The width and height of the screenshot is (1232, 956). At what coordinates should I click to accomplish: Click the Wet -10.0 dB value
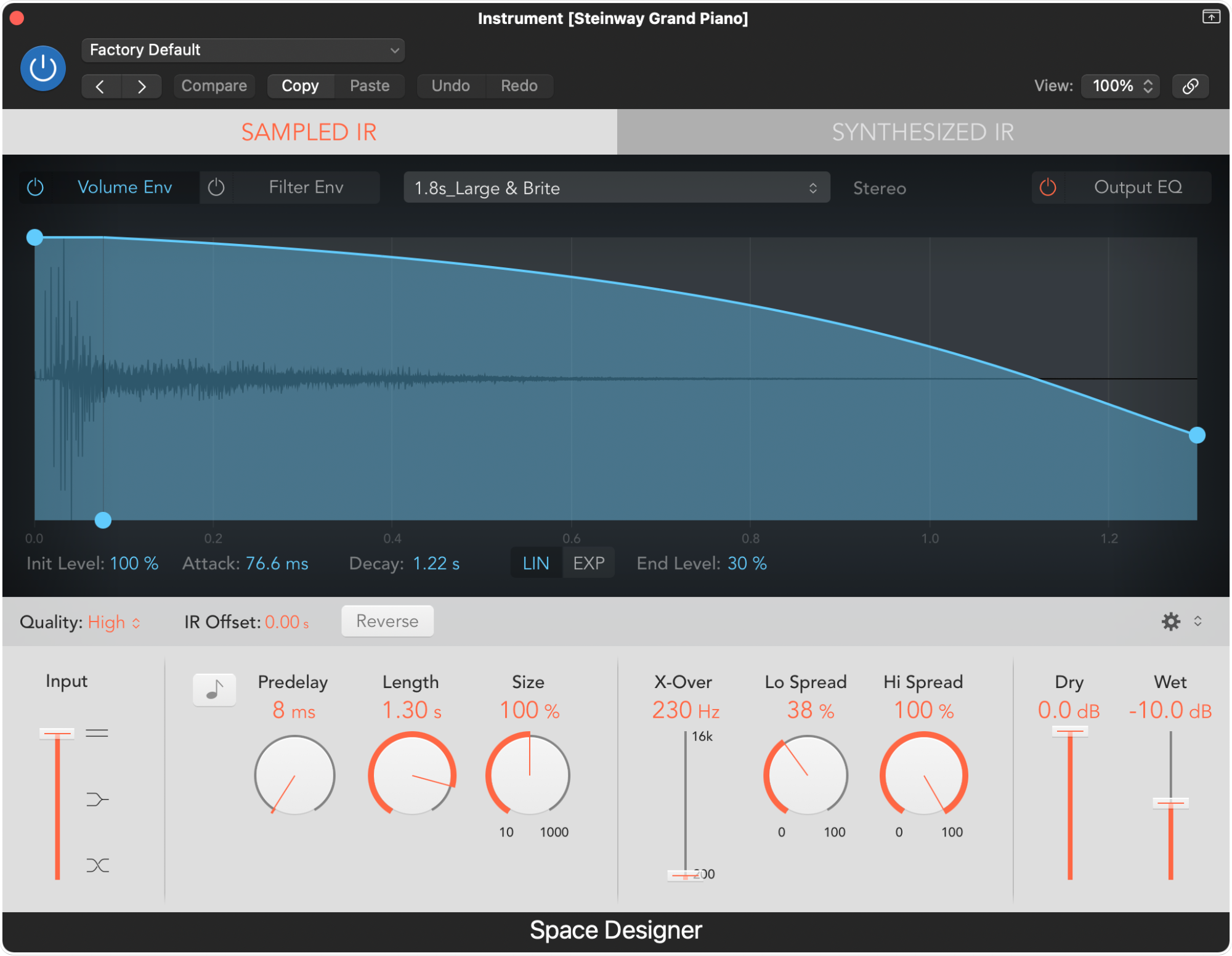coord(1170,711)
